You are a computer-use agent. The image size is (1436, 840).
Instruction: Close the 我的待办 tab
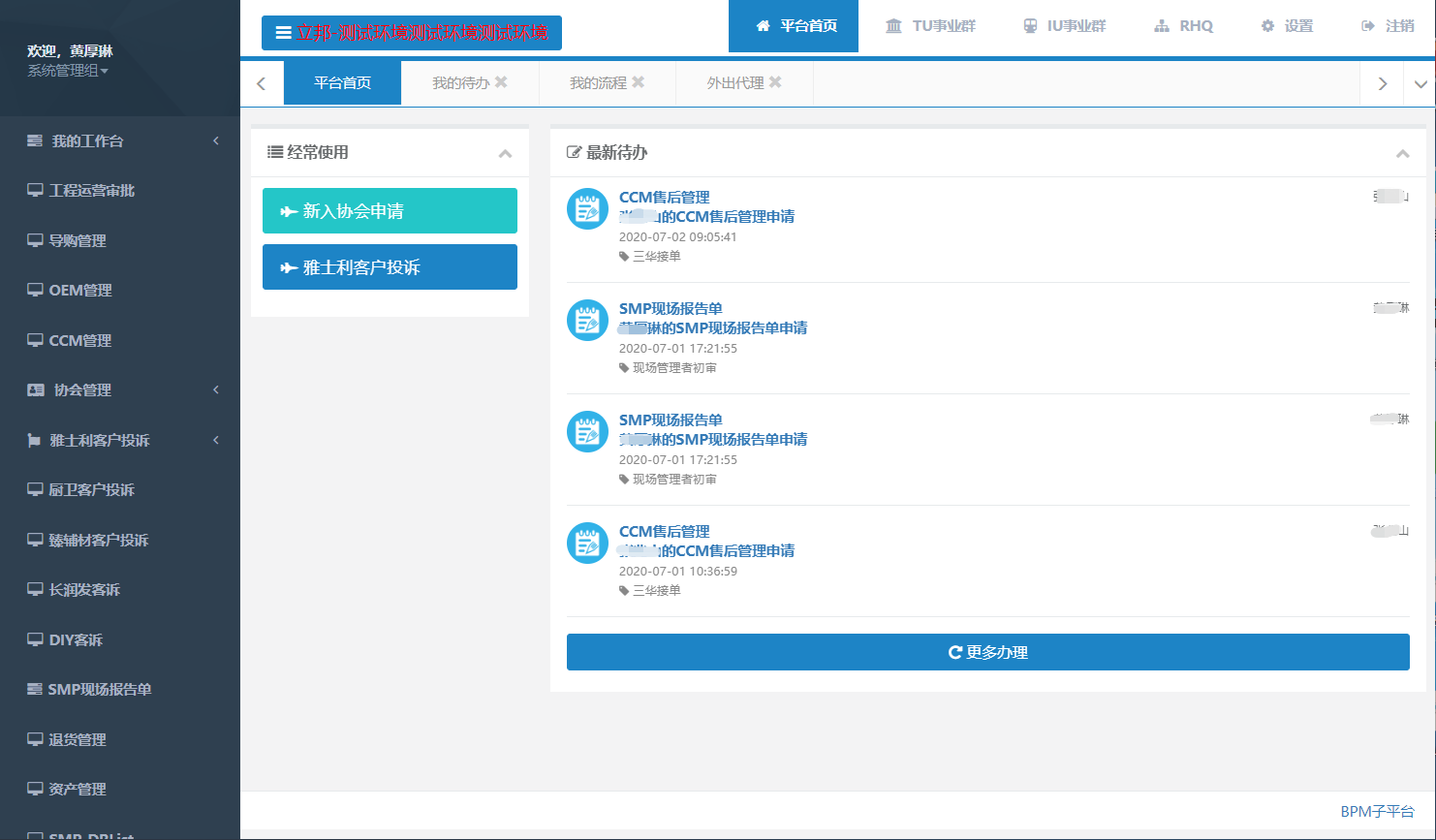(501, 82)
